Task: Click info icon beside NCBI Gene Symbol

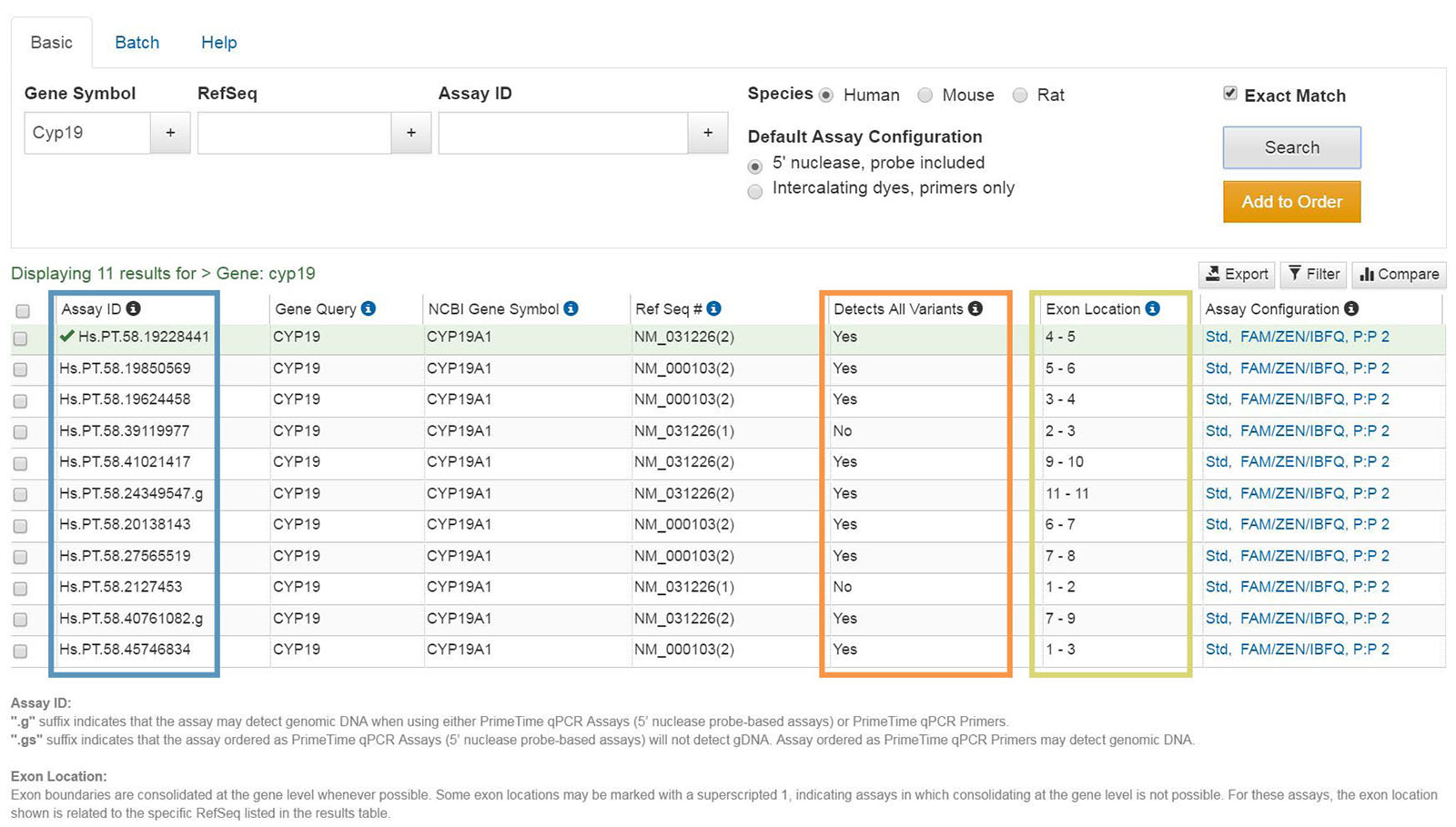Action: [x=571, y=308]
